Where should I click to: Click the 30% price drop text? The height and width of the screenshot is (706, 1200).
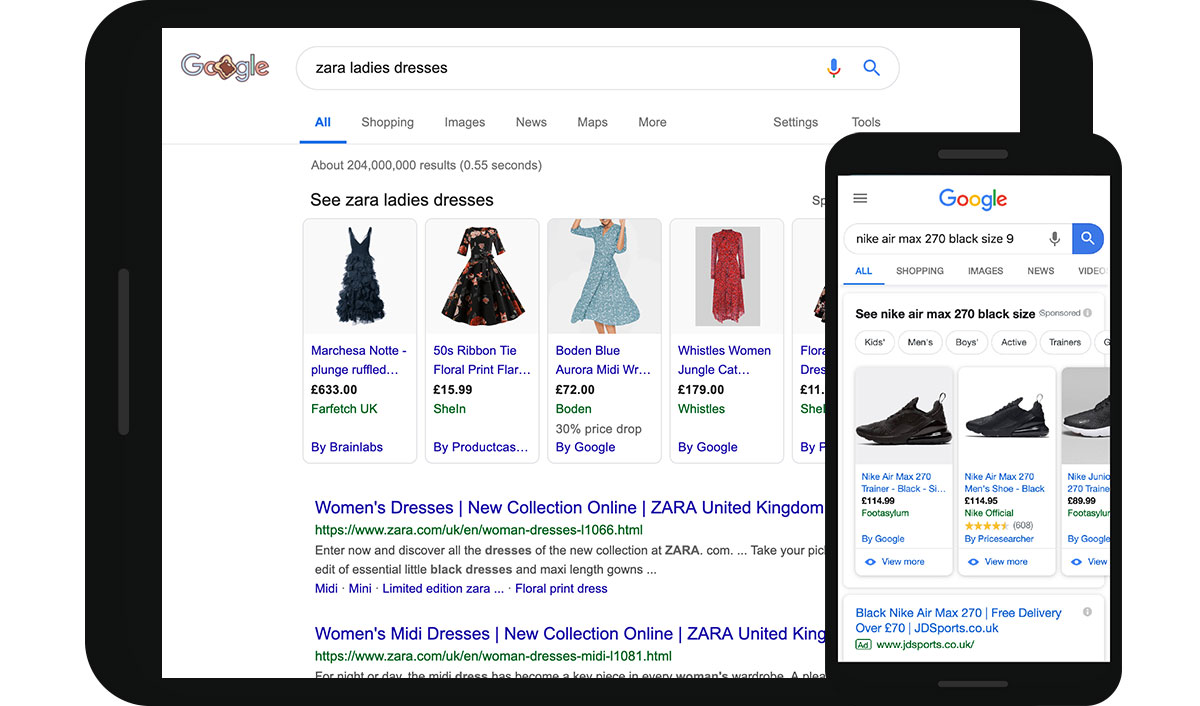(599, 428)
